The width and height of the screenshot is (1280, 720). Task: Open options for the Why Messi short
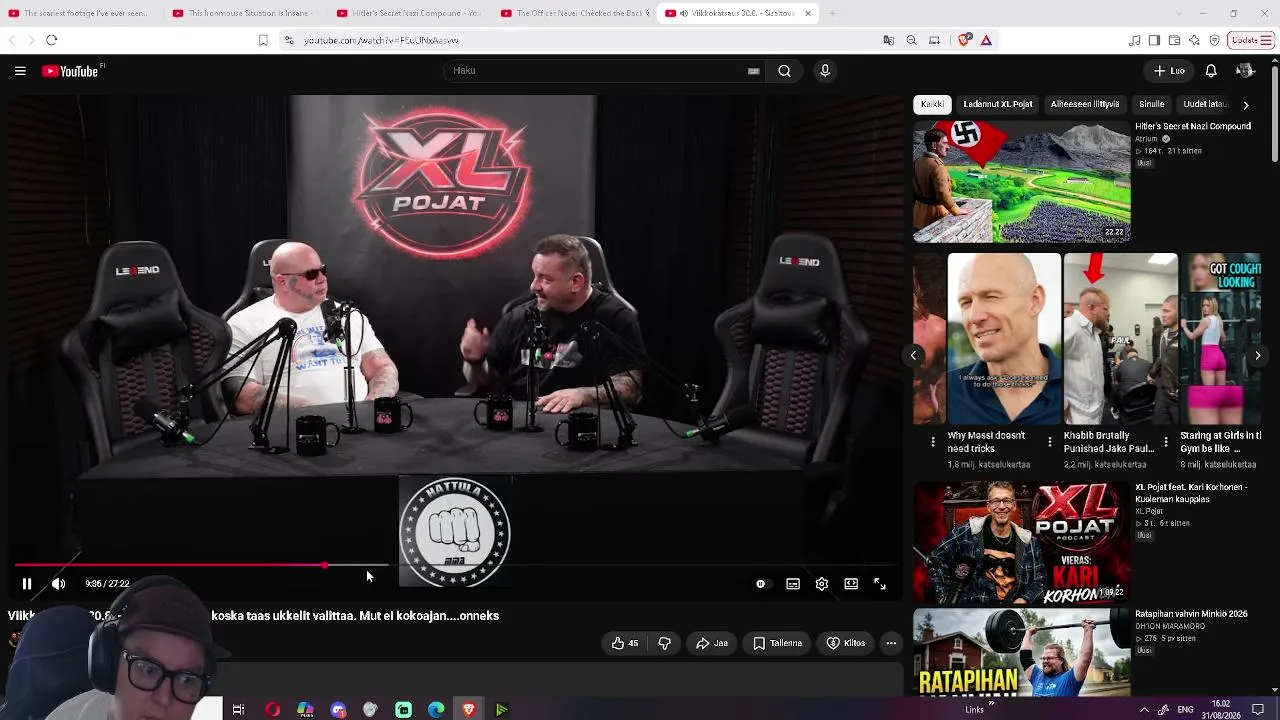click(x=1049, y=441)
